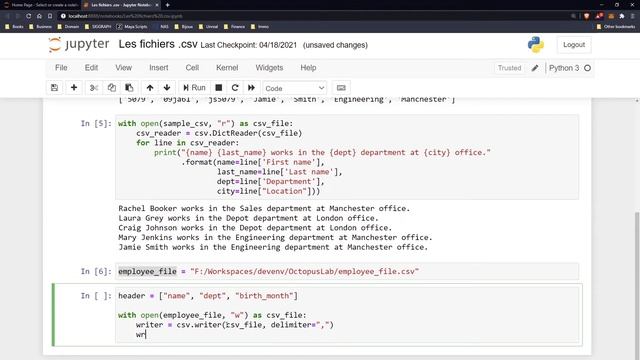Open the SIGGRAPH bookmark folder
Viewport: 640px width, 360px height.
coord(98,27)
